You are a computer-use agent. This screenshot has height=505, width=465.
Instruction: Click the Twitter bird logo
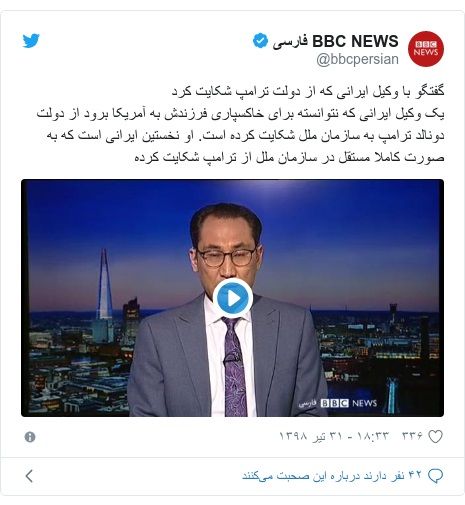pos(31,41)
